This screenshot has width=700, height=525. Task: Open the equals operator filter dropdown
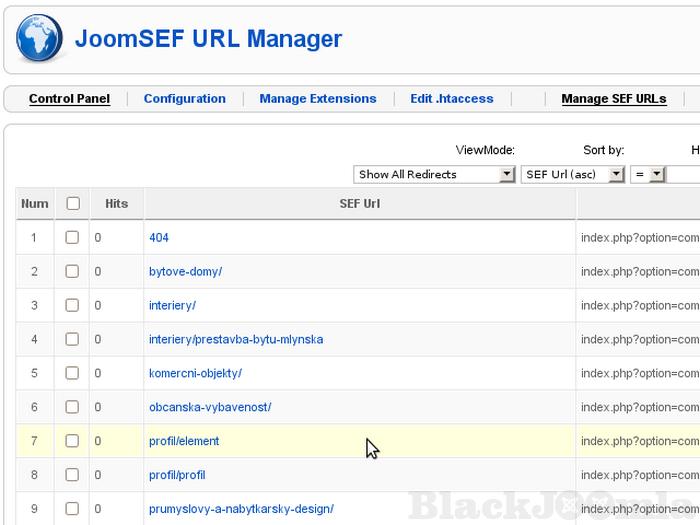click(x=647, y=174)
